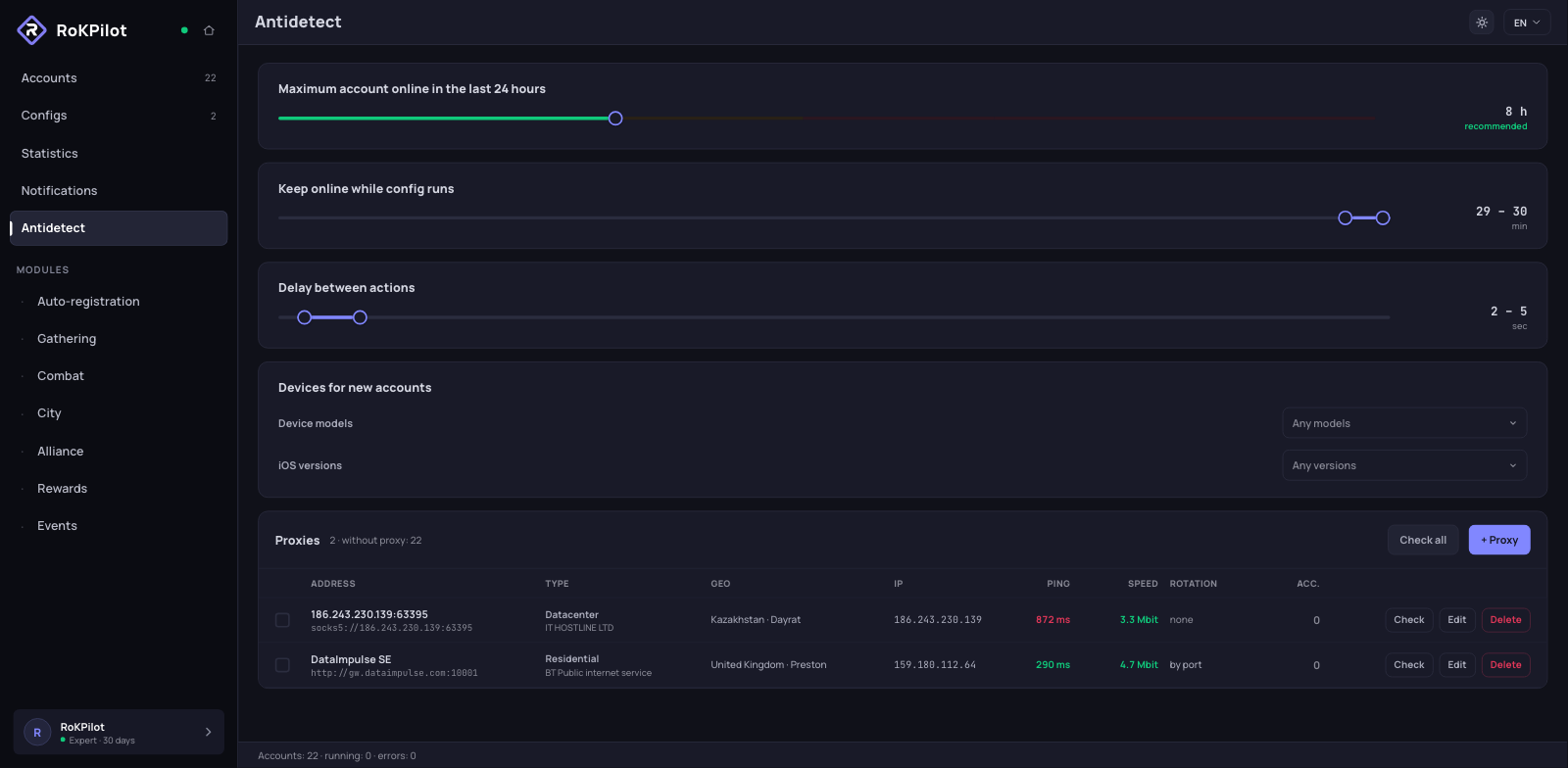Click the R avatar in the profile card
The height and width of the screenshot is (768, 1568).
[37, 733]
